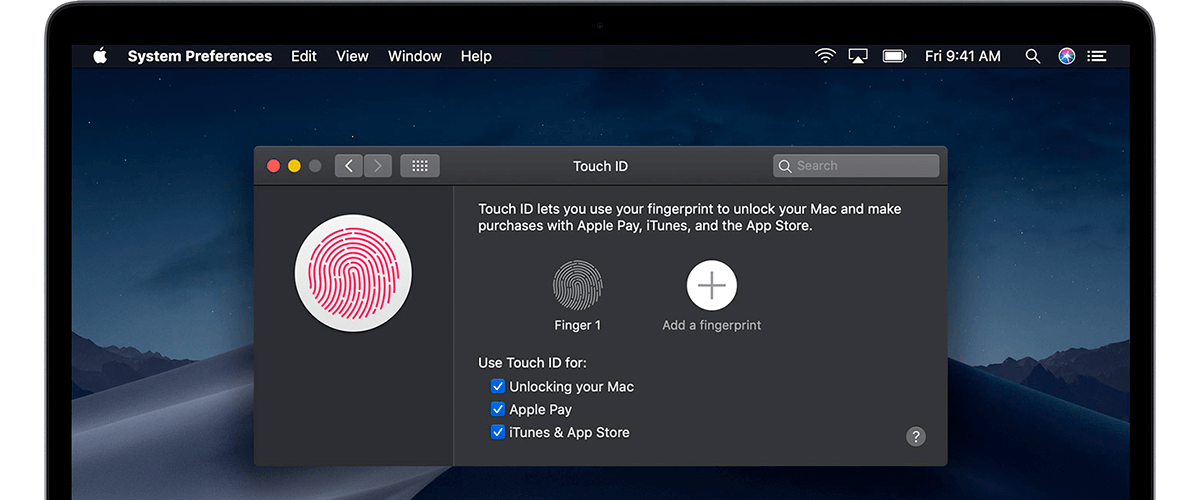Toggle iTunes & App Store checkbox
Screen dimensions: 1200x500
(497, 432)
